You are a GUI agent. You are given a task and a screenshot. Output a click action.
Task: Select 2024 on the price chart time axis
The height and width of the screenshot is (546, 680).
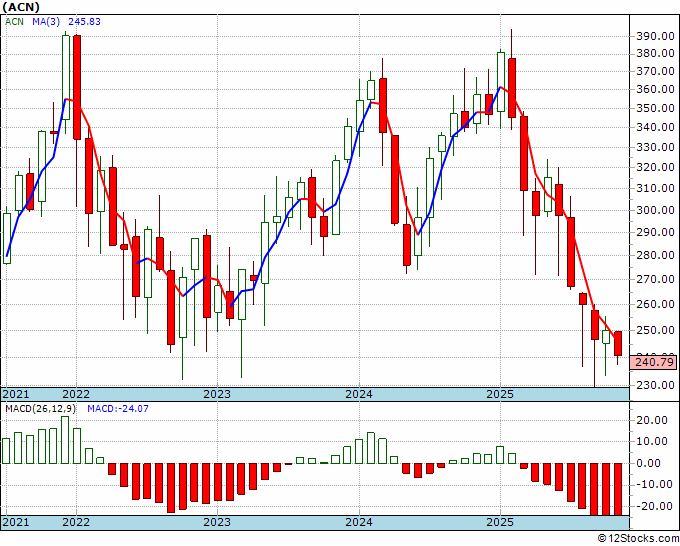[359, 394]
